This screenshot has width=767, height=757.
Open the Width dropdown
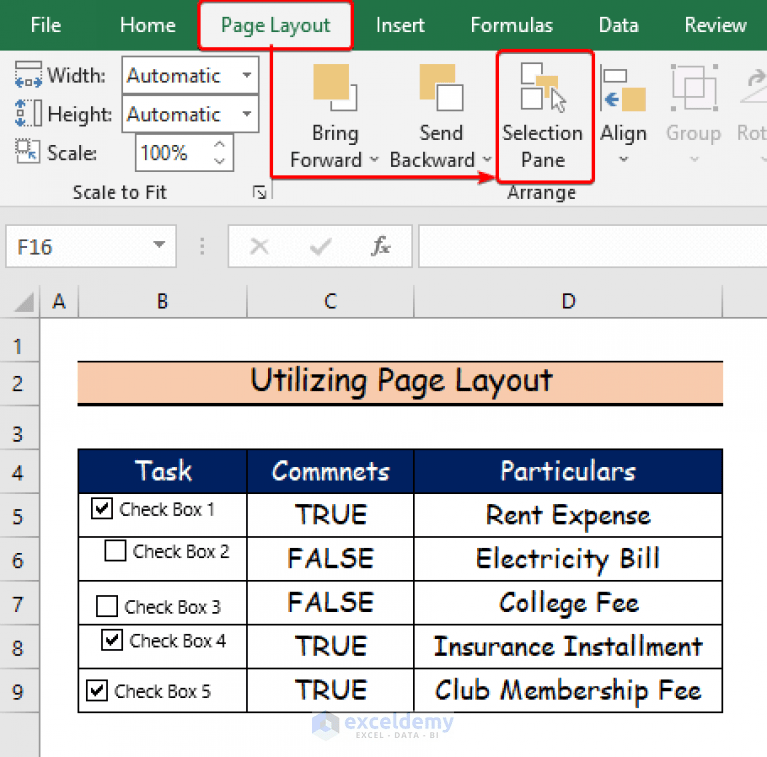[247, 75]
